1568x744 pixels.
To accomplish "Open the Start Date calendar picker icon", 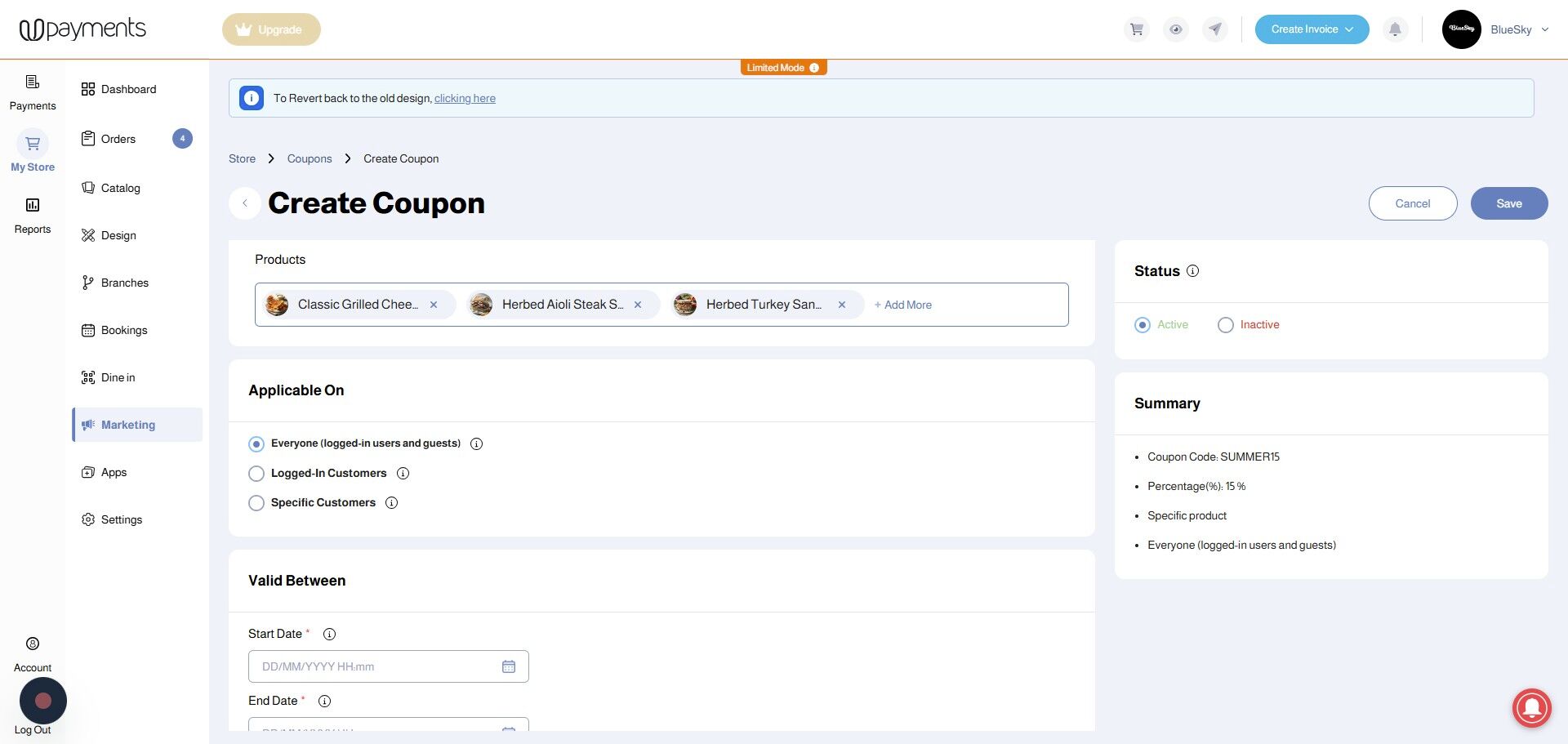I will pos(509,666).
